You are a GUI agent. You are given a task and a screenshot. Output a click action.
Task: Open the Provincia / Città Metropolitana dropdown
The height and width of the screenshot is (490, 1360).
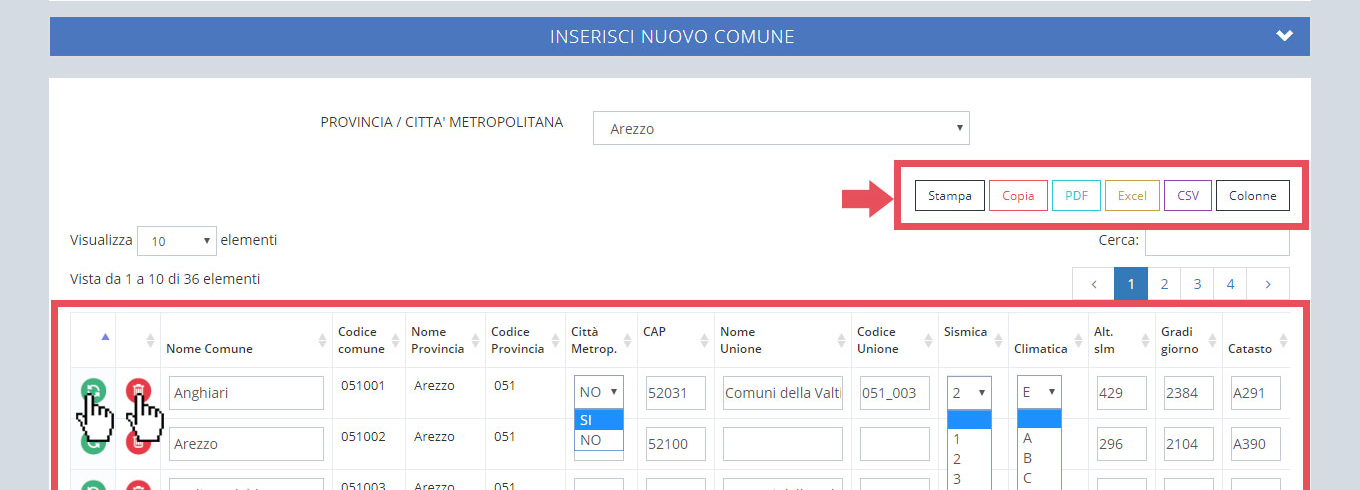tap(781, 128)
